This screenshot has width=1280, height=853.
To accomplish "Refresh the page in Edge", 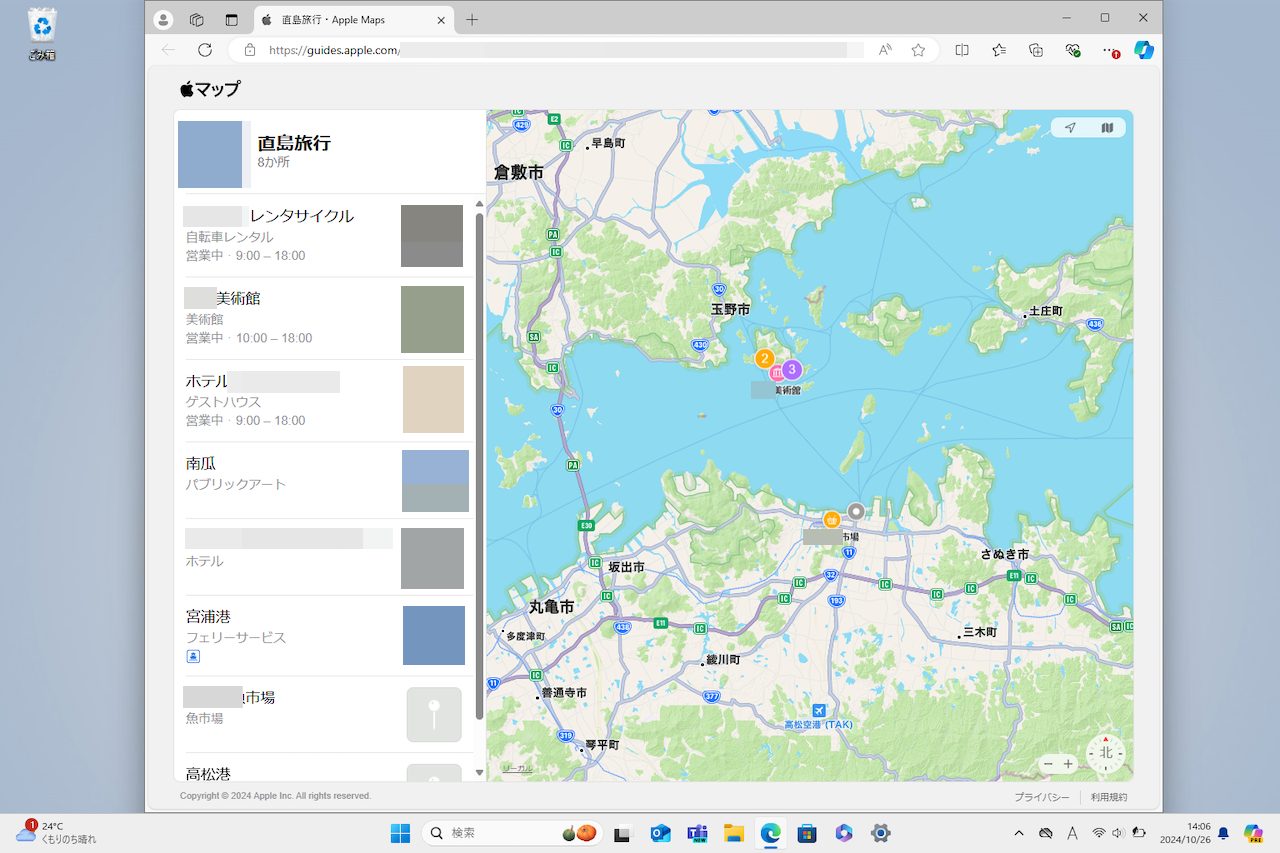I will pos(205,50).
